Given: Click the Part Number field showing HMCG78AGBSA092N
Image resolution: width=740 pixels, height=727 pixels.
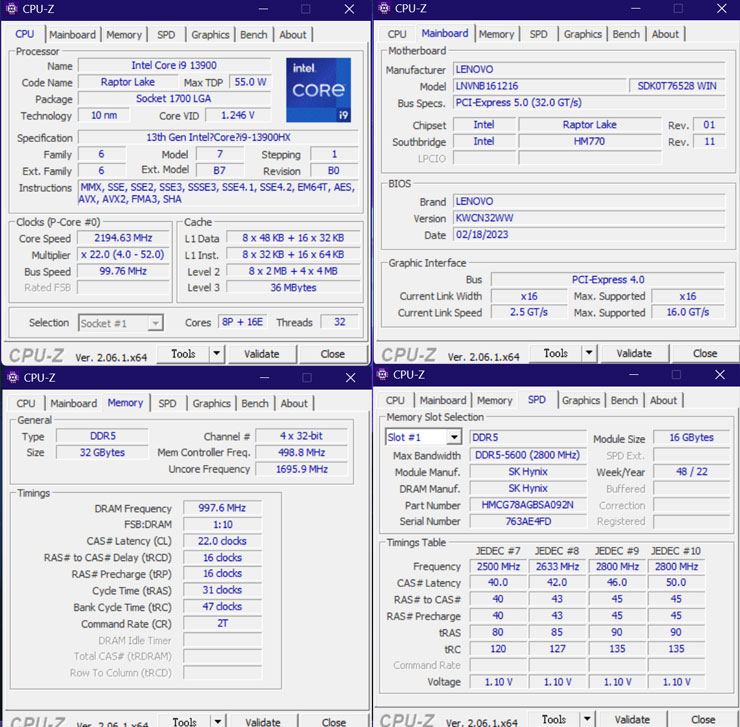Looking at the screenshot, I should 527,505.
